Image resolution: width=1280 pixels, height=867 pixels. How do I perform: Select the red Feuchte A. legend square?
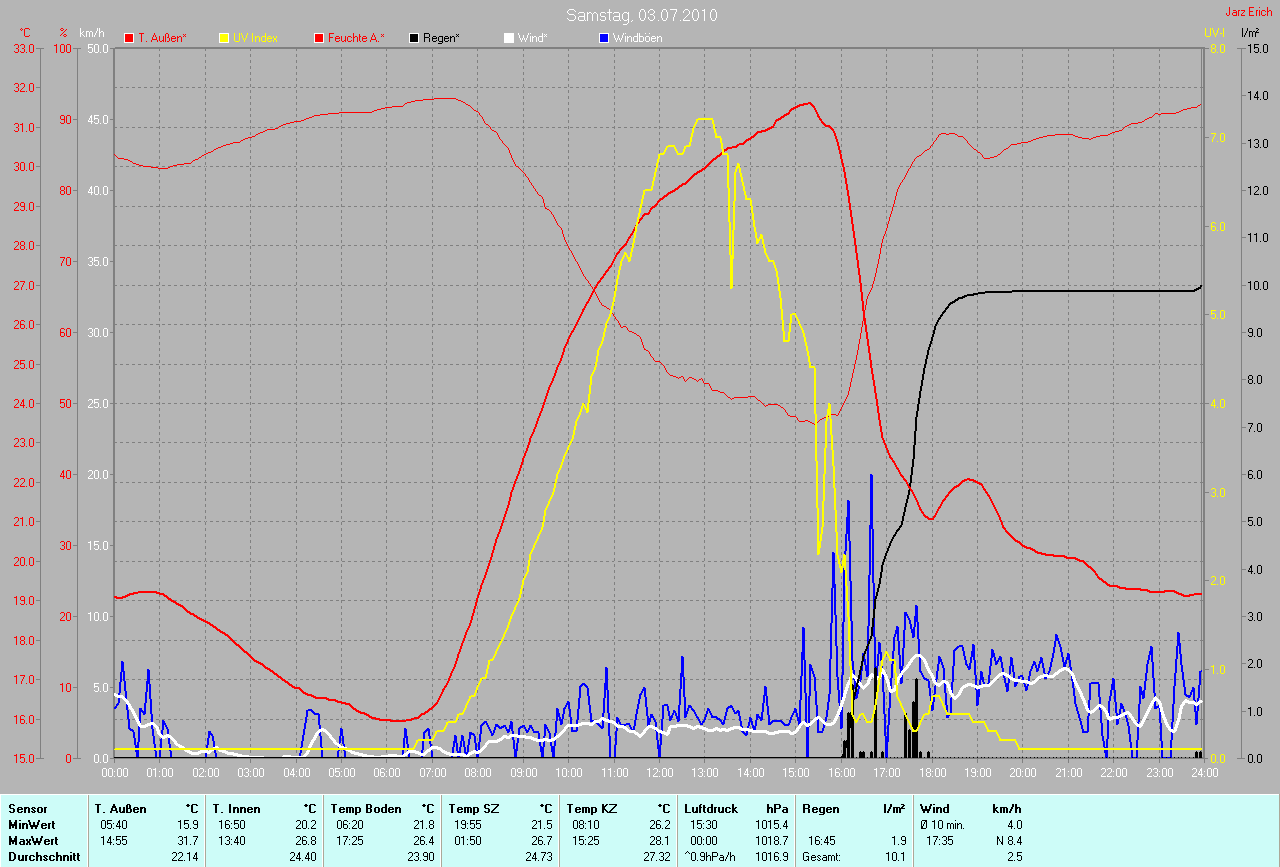[319, 38]
